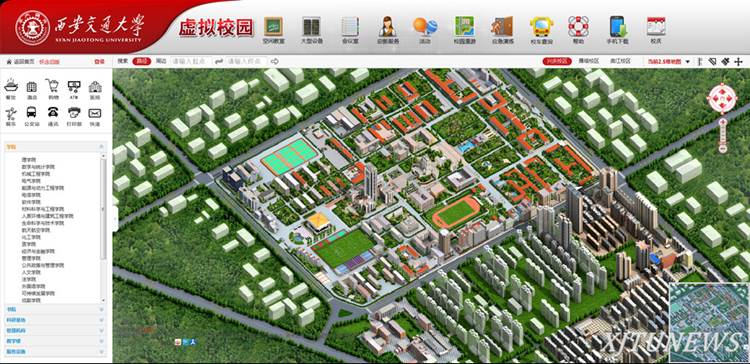Select the 餐饮 dining icon

(11, 87)
